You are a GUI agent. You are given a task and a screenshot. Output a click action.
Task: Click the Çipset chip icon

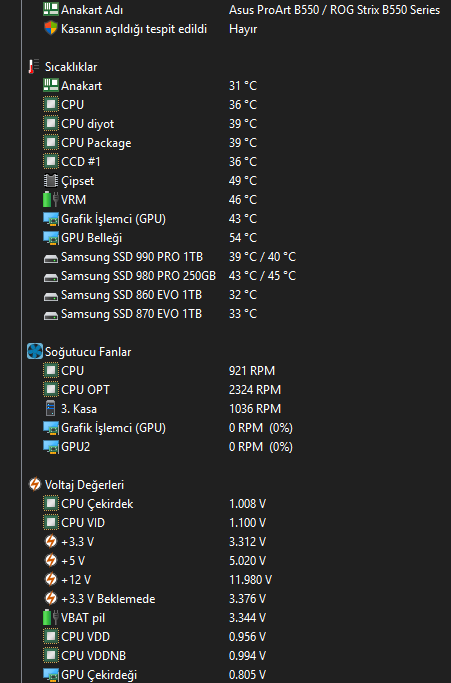click(51, 181)
